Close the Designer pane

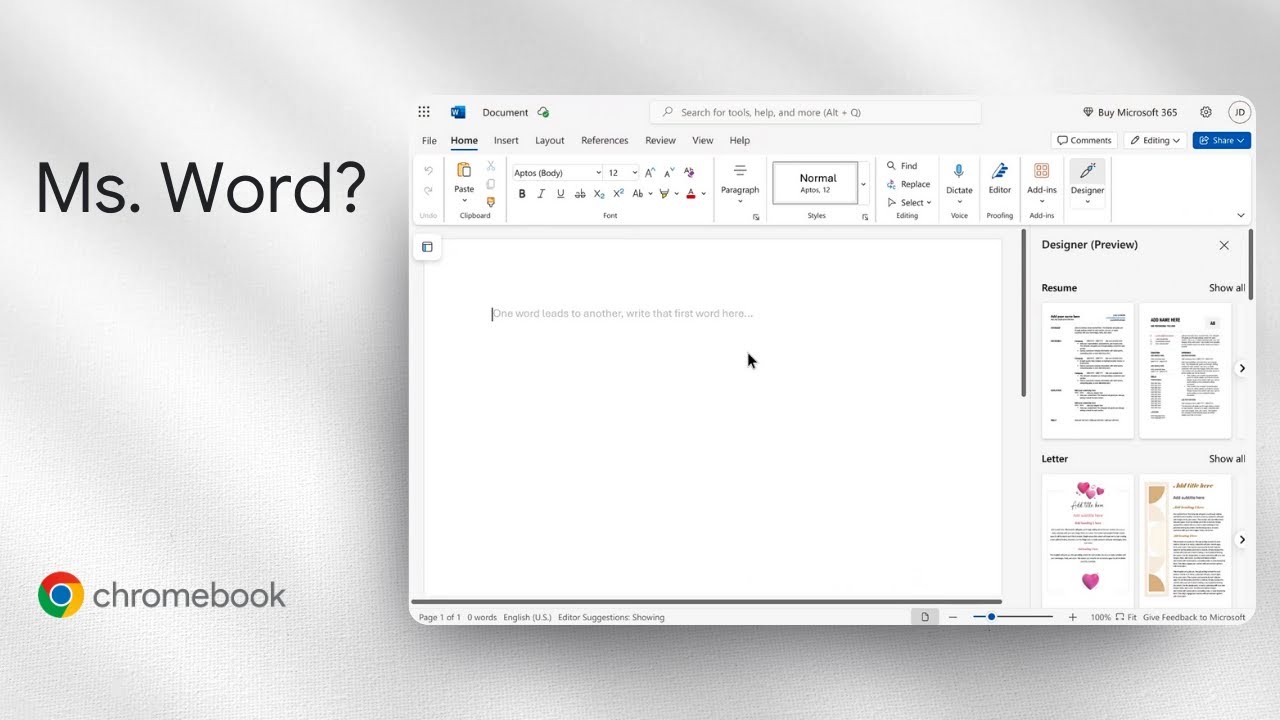1224,245
